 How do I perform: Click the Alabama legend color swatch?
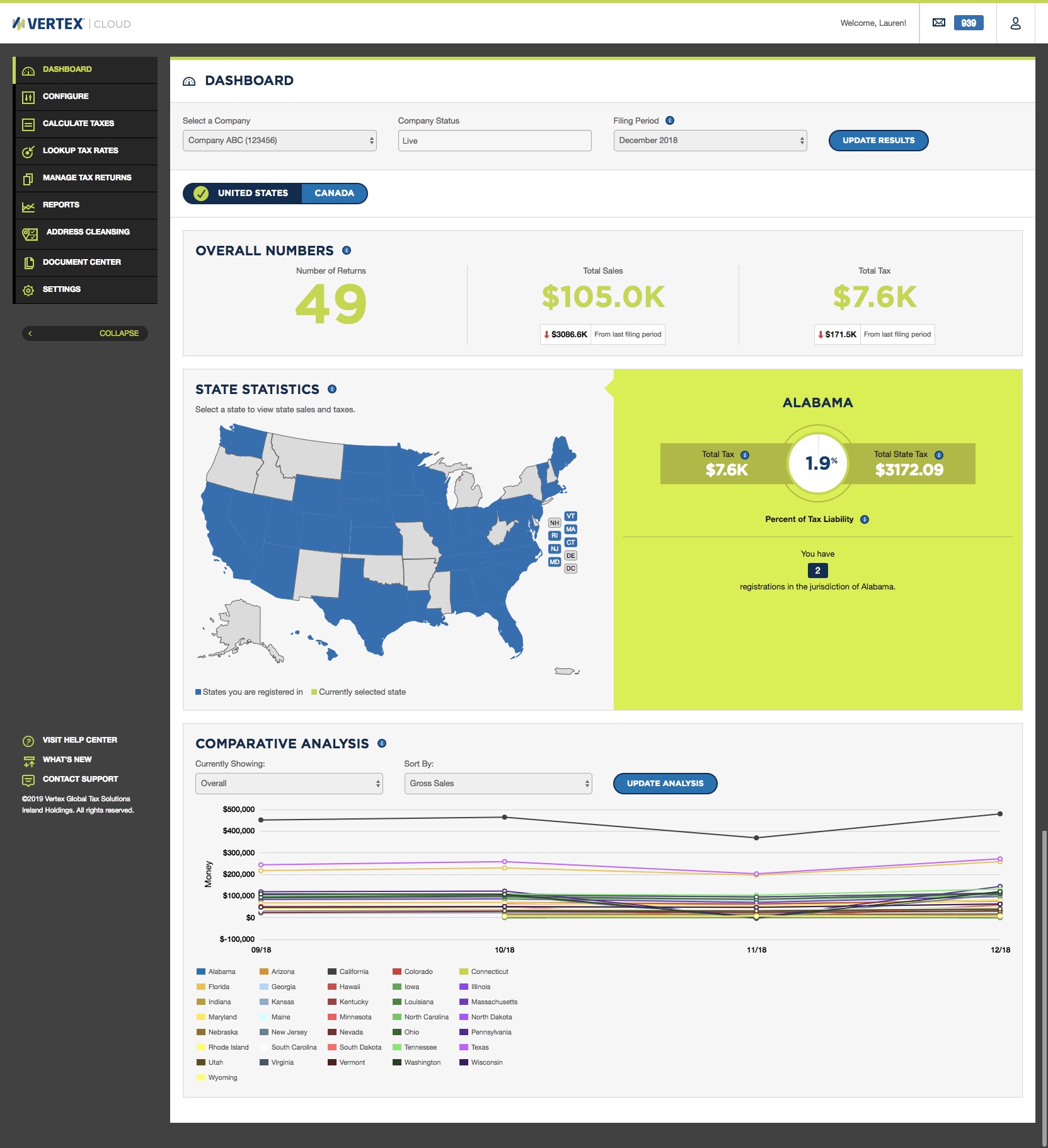201,972
